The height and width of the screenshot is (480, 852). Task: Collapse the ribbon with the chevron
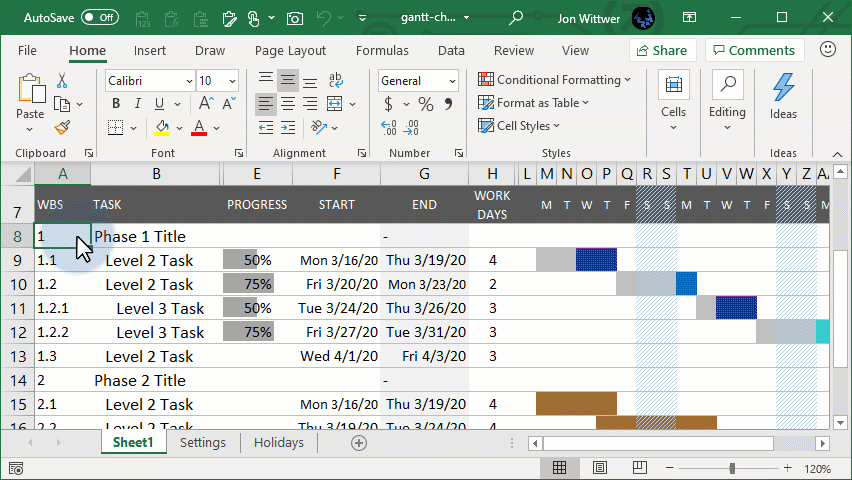tap(837, 154)
